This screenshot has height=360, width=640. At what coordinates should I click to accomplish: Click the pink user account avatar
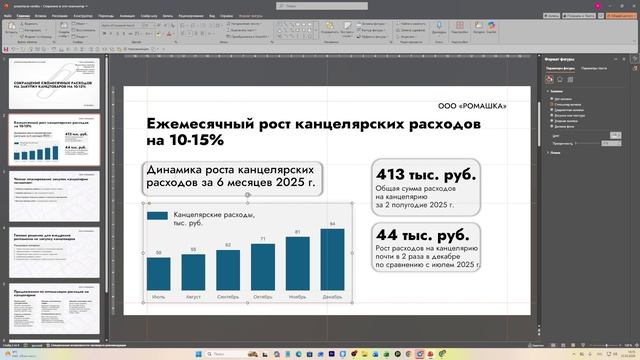click(x=598, y=6)
